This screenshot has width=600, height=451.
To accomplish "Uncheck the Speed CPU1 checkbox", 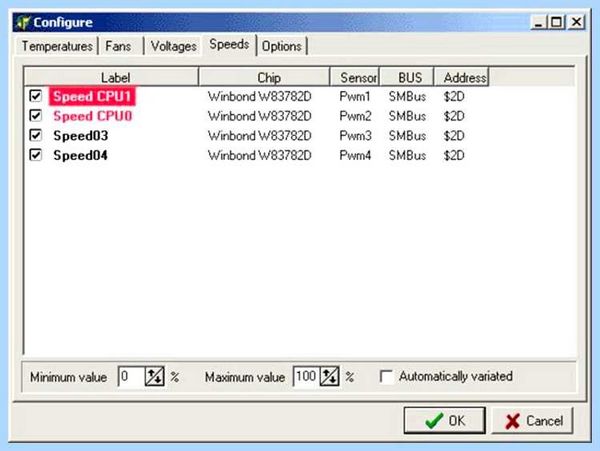I will point(36,96).
